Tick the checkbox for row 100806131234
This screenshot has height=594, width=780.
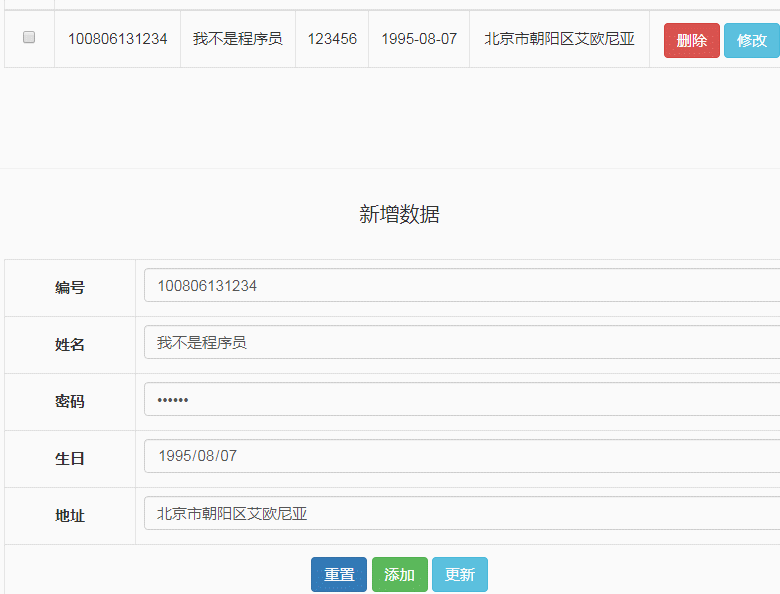pyautogui.click(x=29, y=37)
